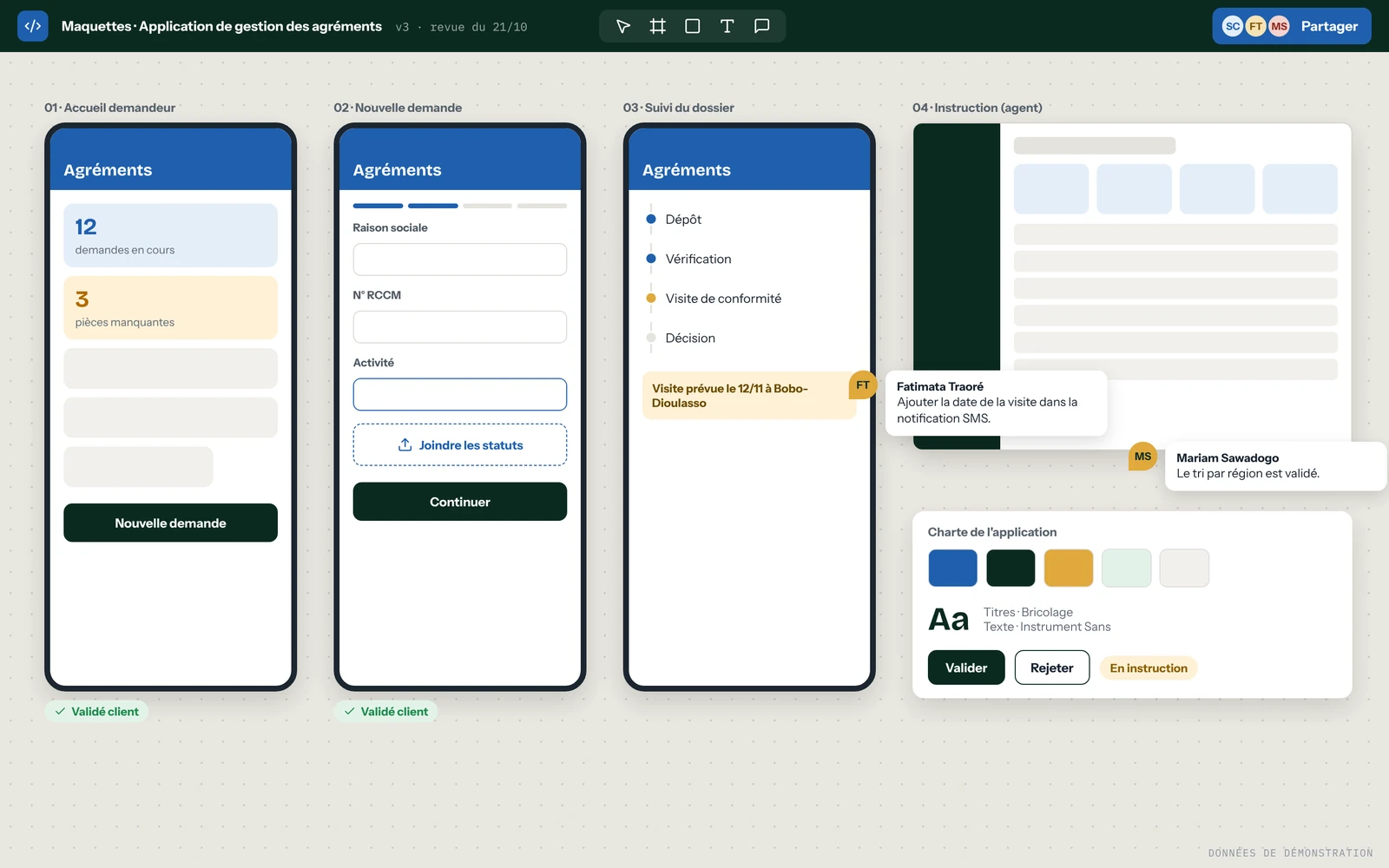Click the Raison sociale input field
1389x868 pixels.
coord(460,260)
